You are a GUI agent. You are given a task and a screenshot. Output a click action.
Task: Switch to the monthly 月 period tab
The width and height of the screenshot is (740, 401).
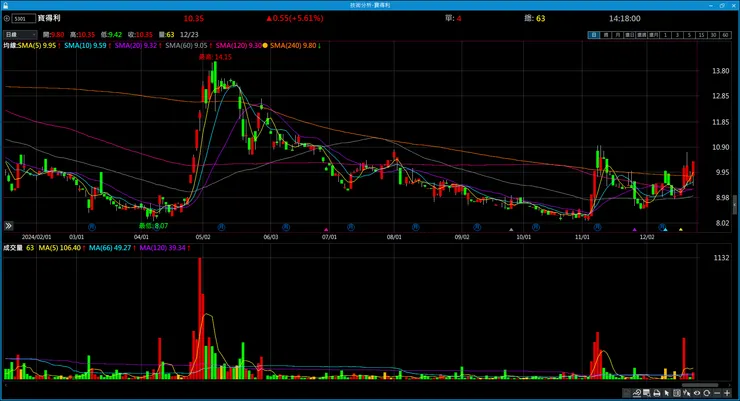coord(617,35)
